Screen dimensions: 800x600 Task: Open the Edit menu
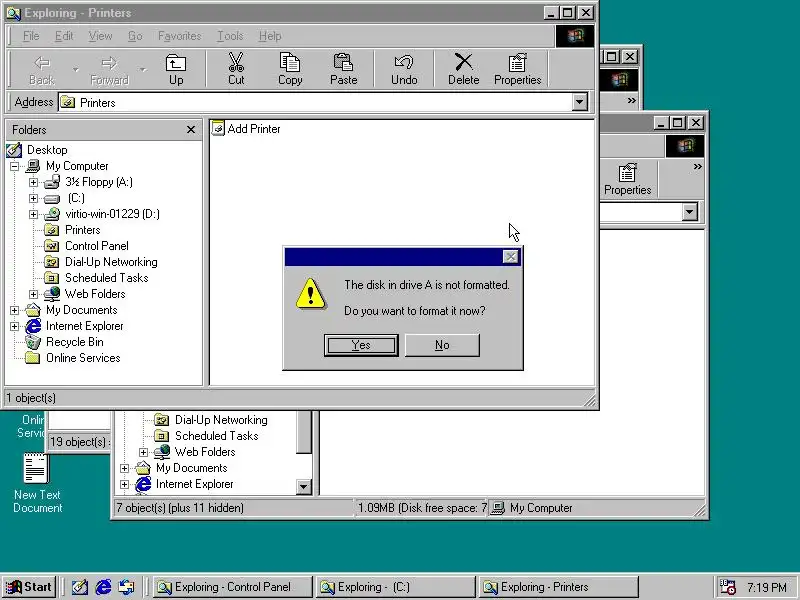point(64,36)
